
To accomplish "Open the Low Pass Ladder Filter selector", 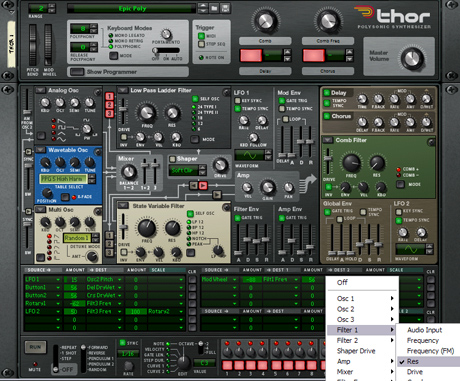I will pyautogui.click(x=122, y=90).
